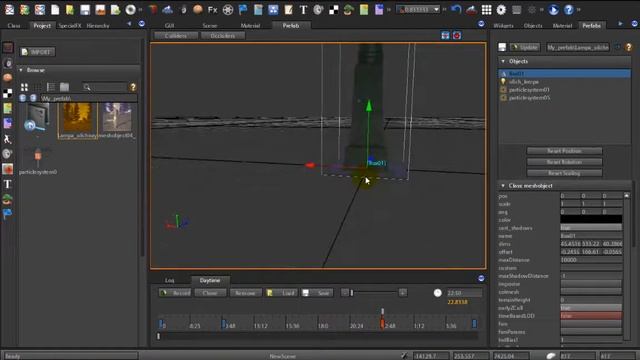The height and width of the screenshot is (360, 640).
Task: Click the Save button in Daytime panel
Action: click(317, 293)
